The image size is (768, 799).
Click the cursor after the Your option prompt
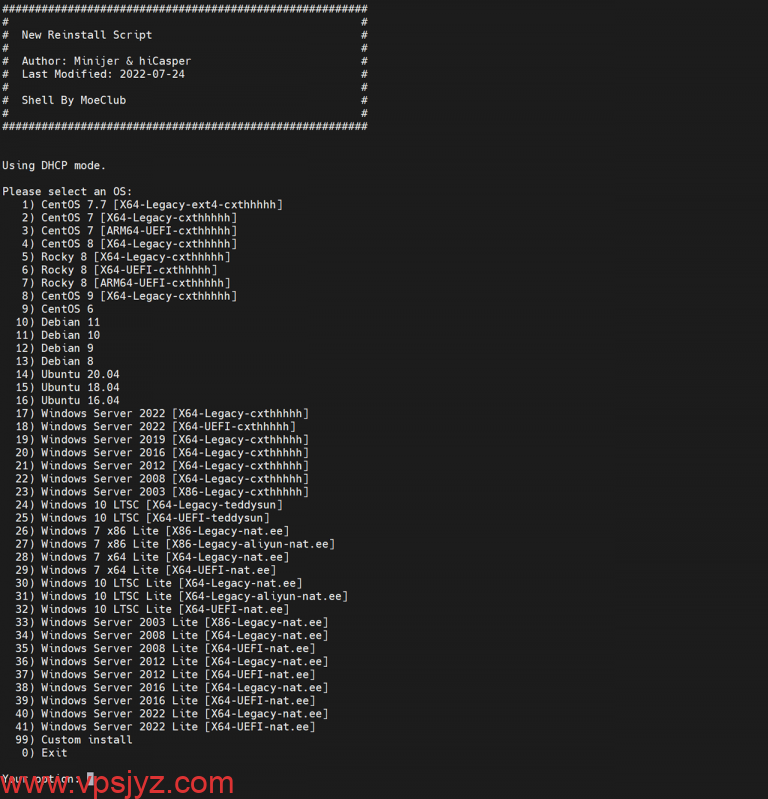click(x=90, y=778)
